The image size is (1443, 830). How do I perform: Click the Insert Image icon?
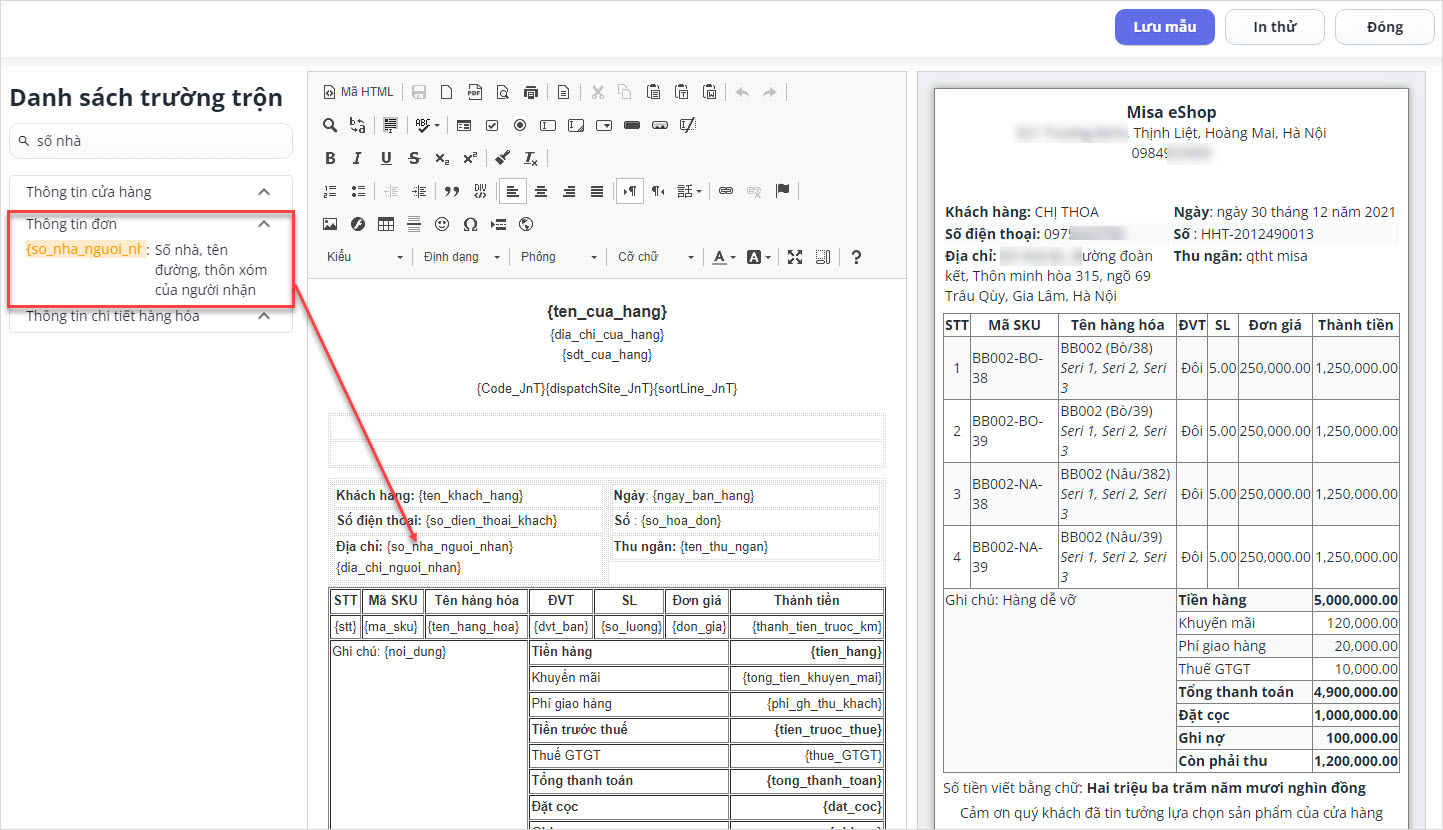coord(330,224)
